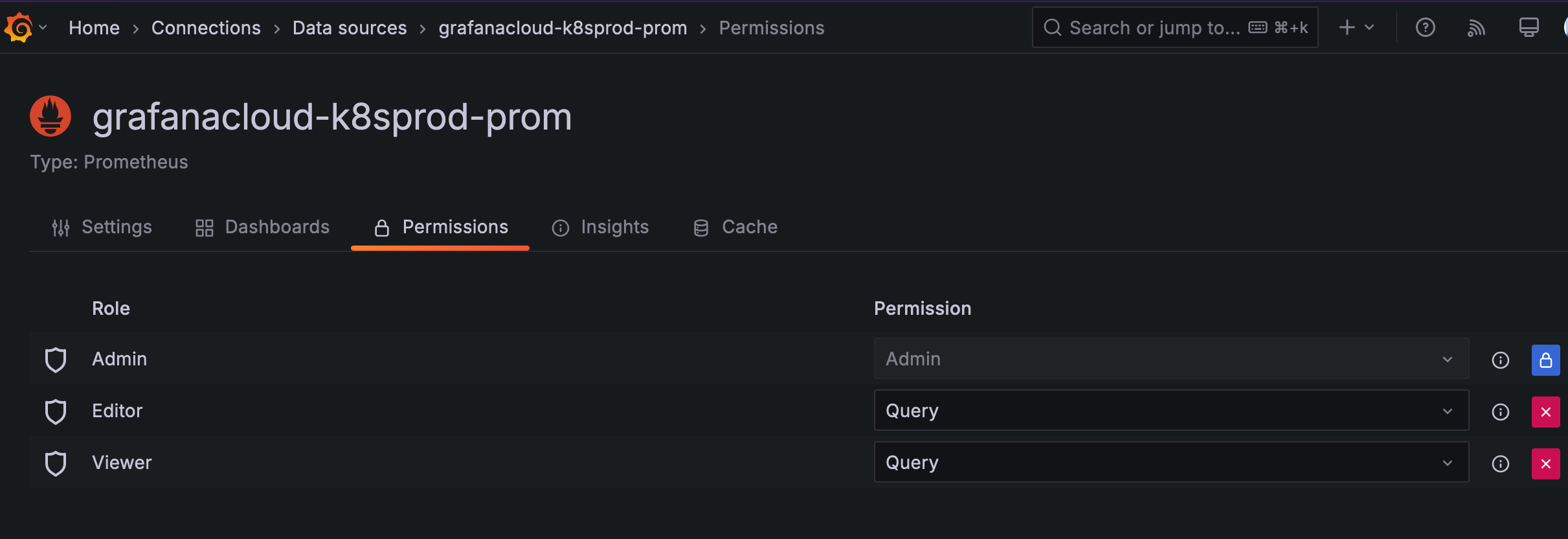This screenshot has width=1568, height=539.
Task: Expand the Editor permission Query dropdown
Action: [1170, 411]
